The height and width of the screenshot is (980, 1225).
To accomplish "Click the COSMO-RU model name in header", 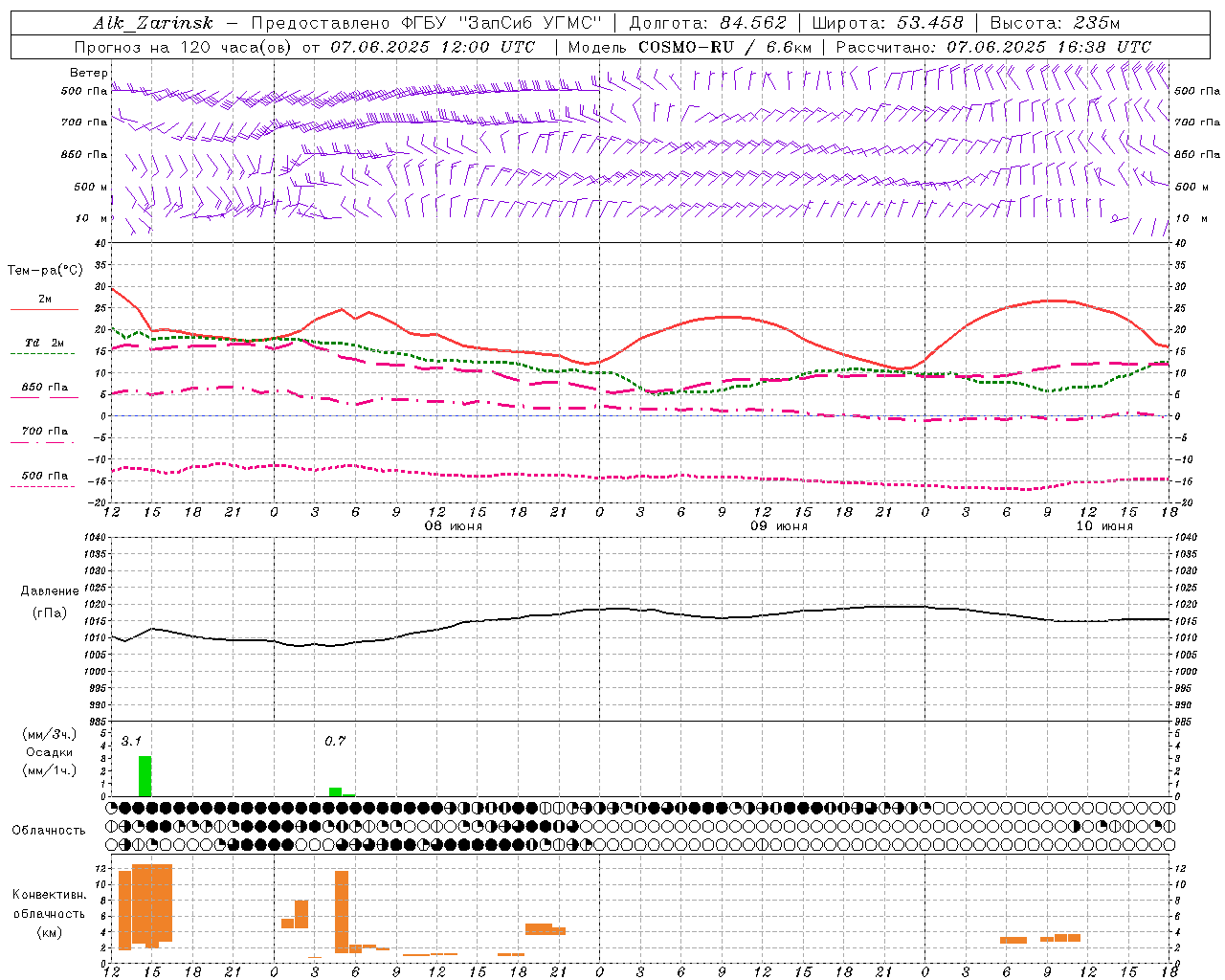I will (686, 47).
